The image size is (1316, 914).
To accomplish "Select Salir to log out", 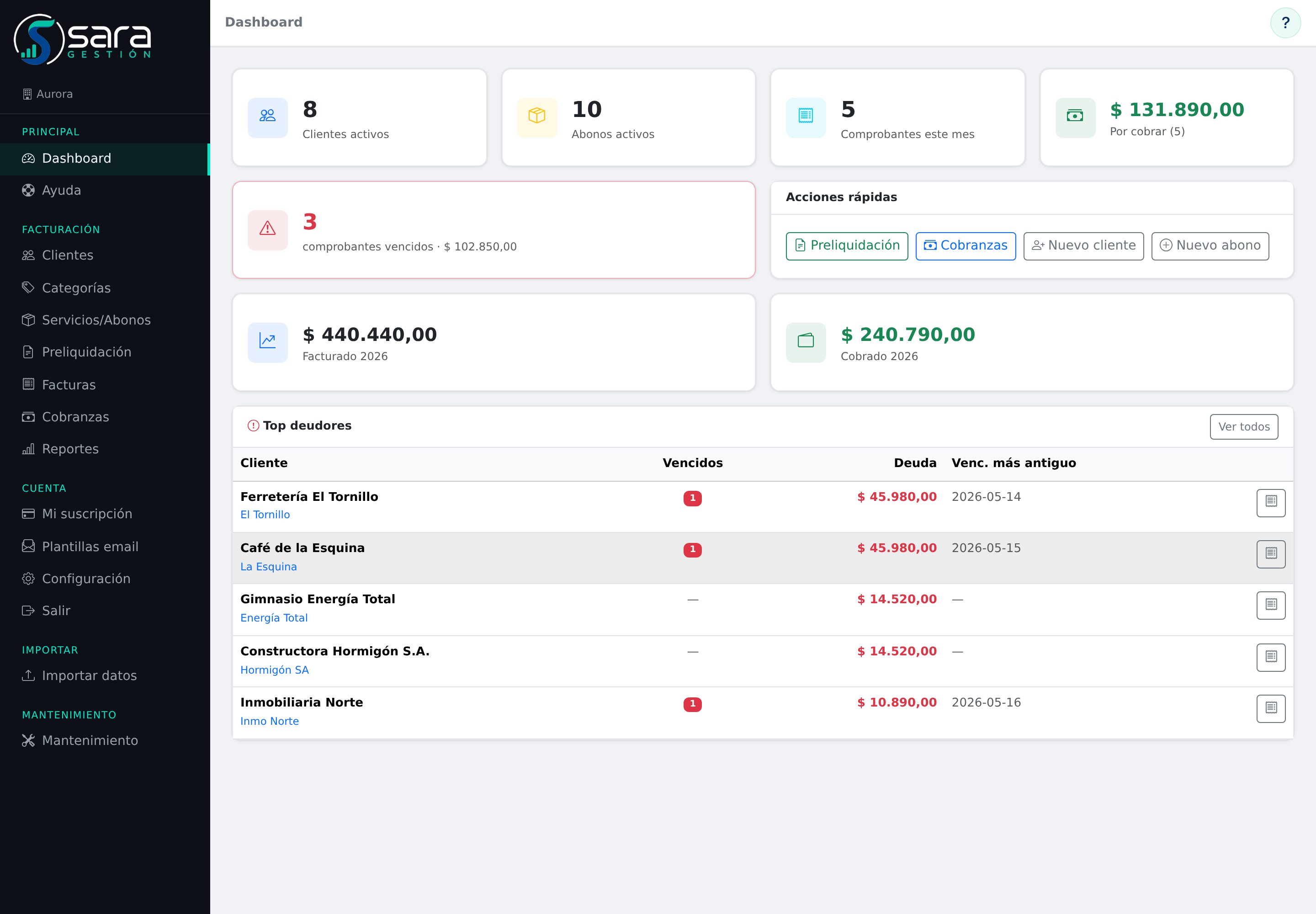I will coord(105,611).
